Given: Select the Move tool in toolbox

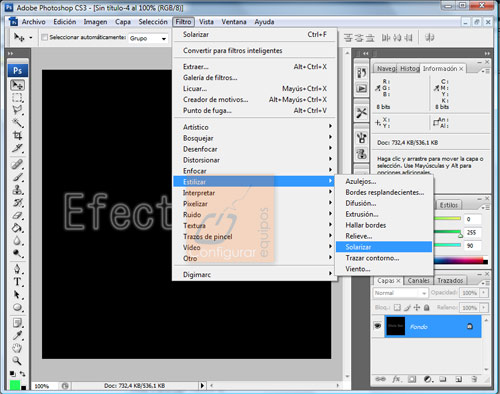Looking at the screenshot, I should coord(17,85).
